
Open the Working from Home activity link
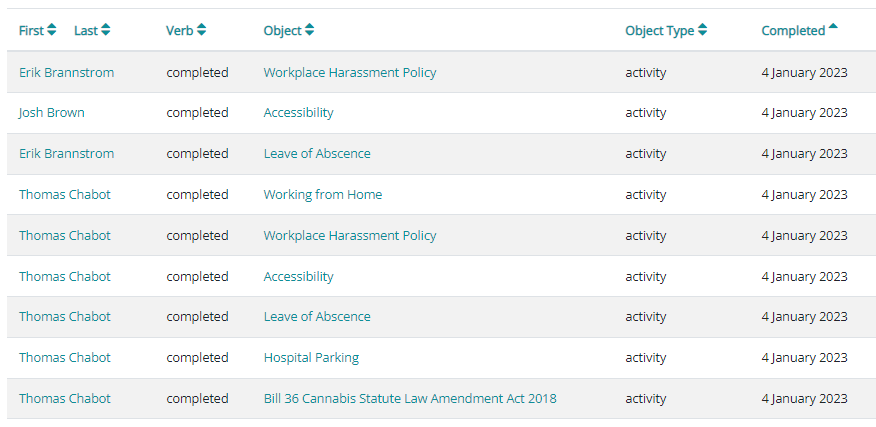322,195
